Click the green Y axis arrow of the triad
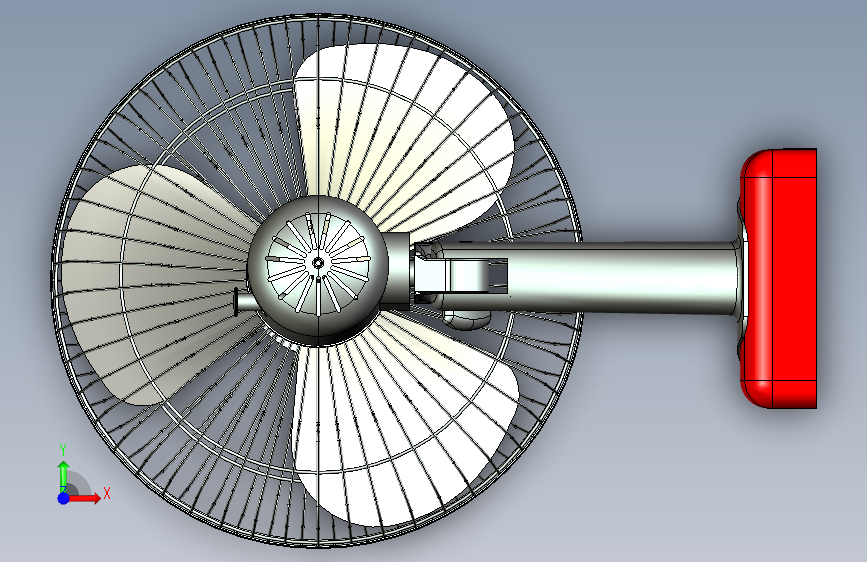 64,475
